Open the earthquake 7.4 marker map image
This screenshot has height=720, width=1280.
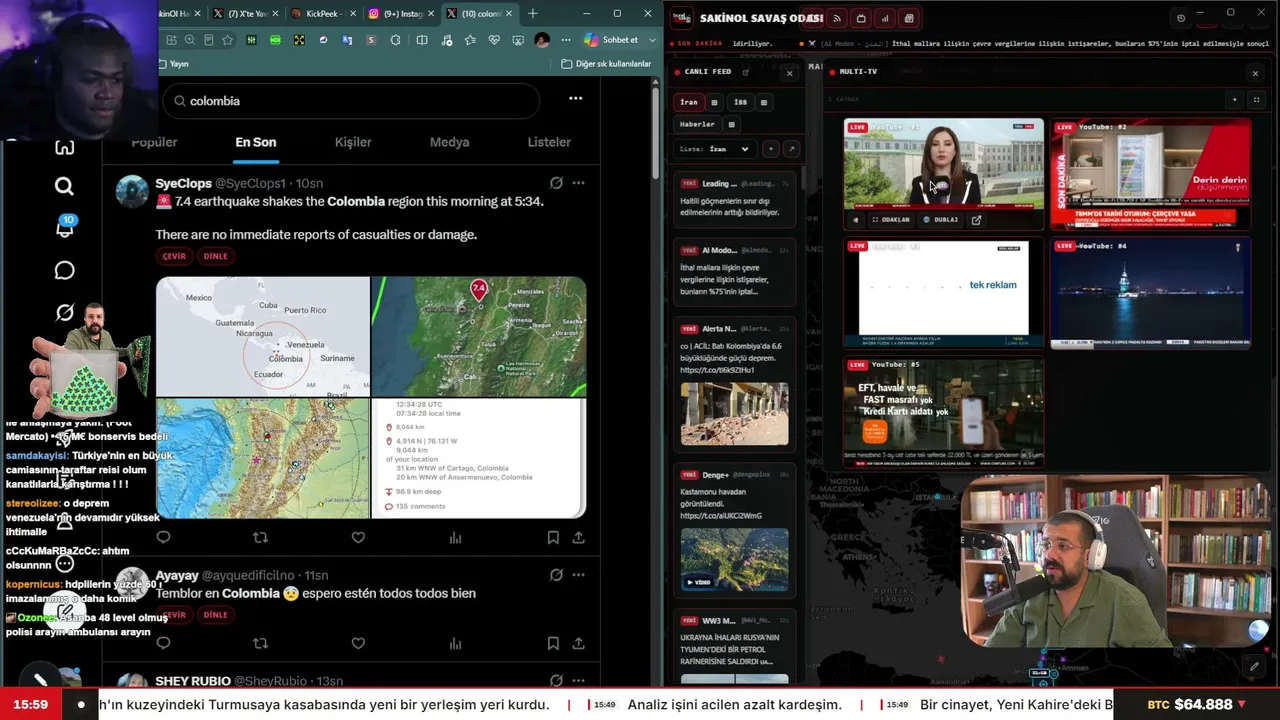coord(479,336)
